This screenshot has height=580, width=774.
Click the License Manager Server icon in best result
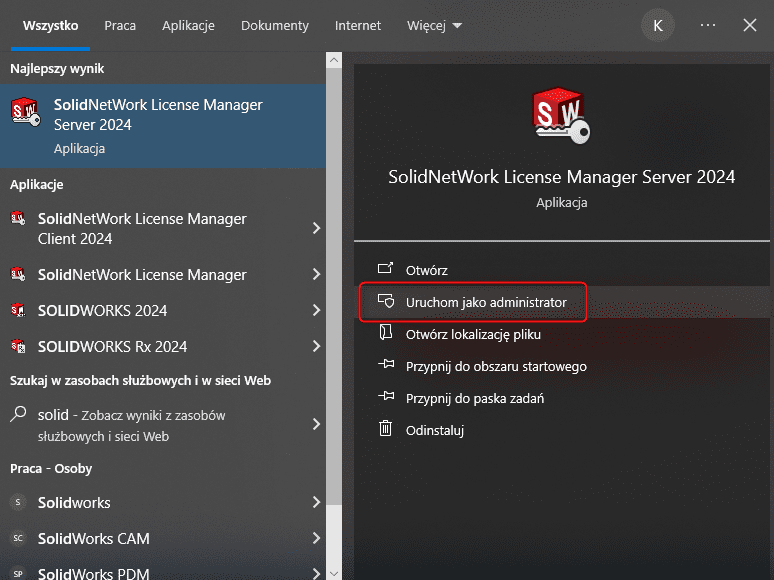tap(25, 112)
